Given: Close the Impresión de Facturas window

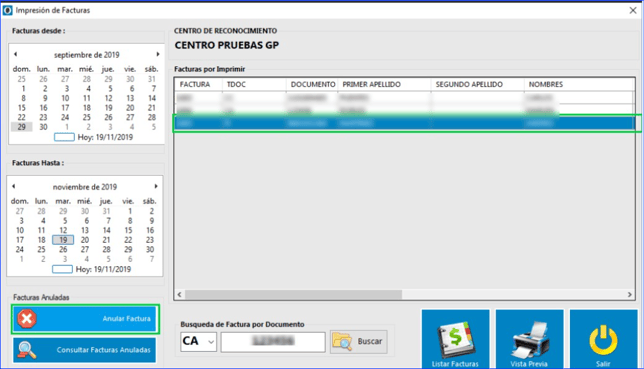Looking at the screenshot, I should click(633, 10).
